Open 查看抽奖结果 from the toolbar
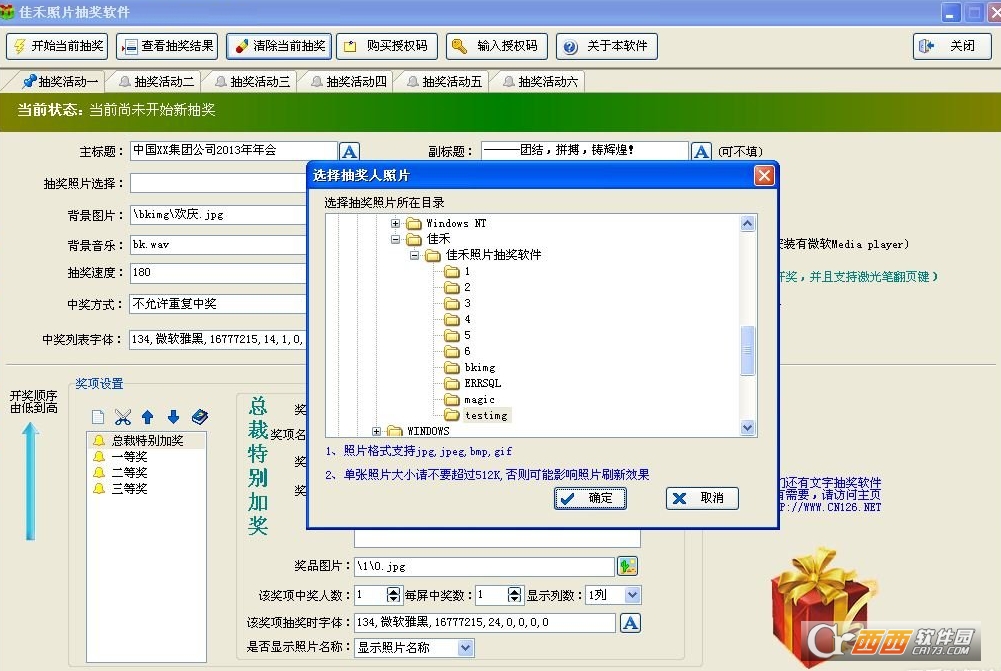Screen dimensions: 1001x671 [x=167, y=46]
